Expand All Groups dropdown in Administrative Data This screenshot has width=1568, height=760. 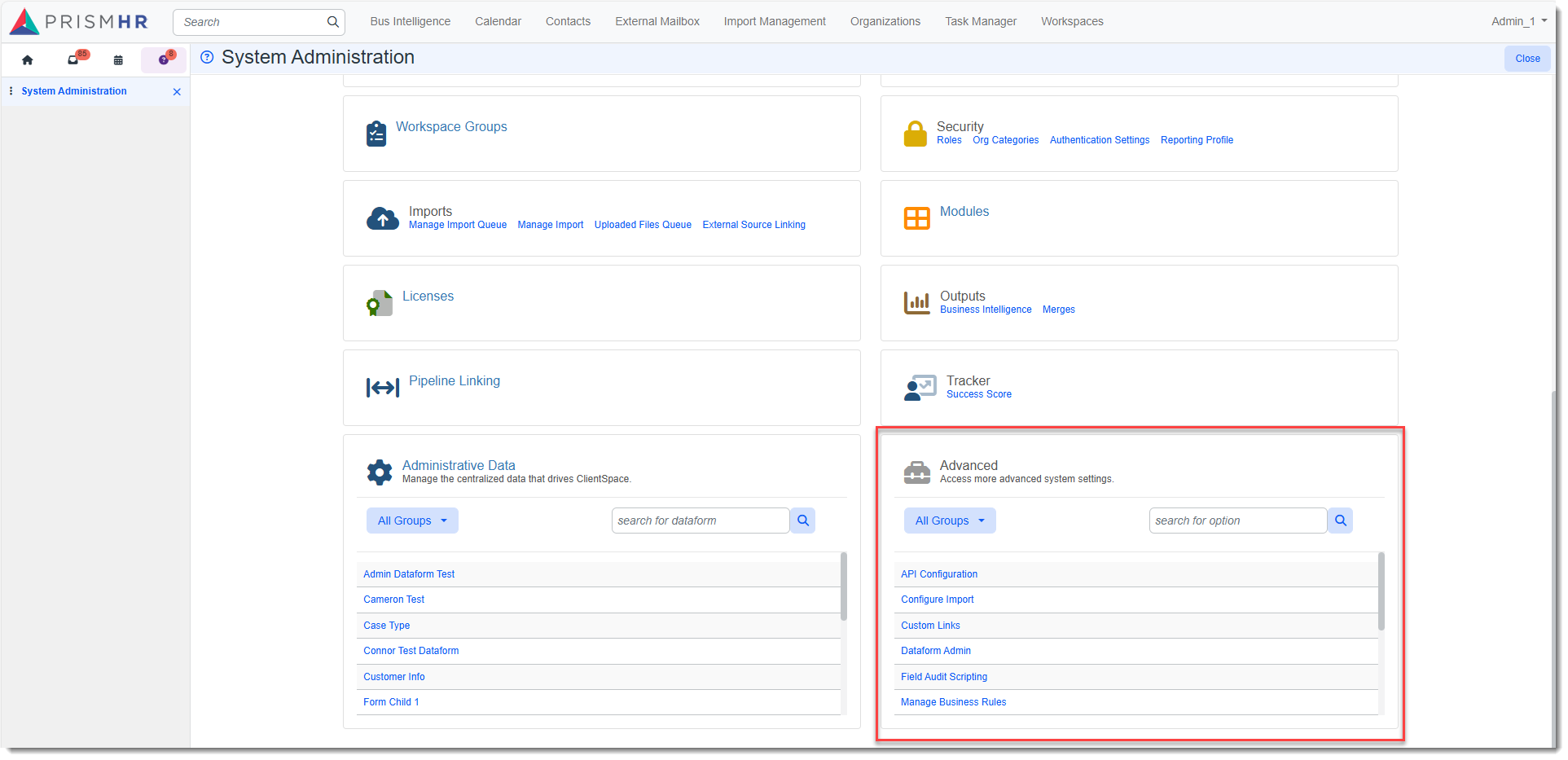(x=412, y=521)
